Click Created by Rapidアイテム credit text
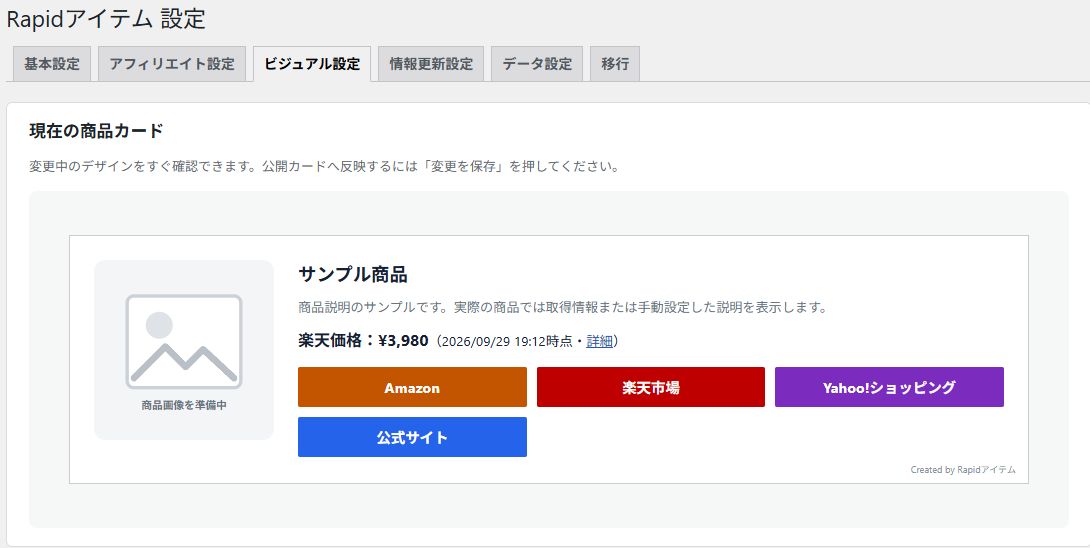 (963, 470)
